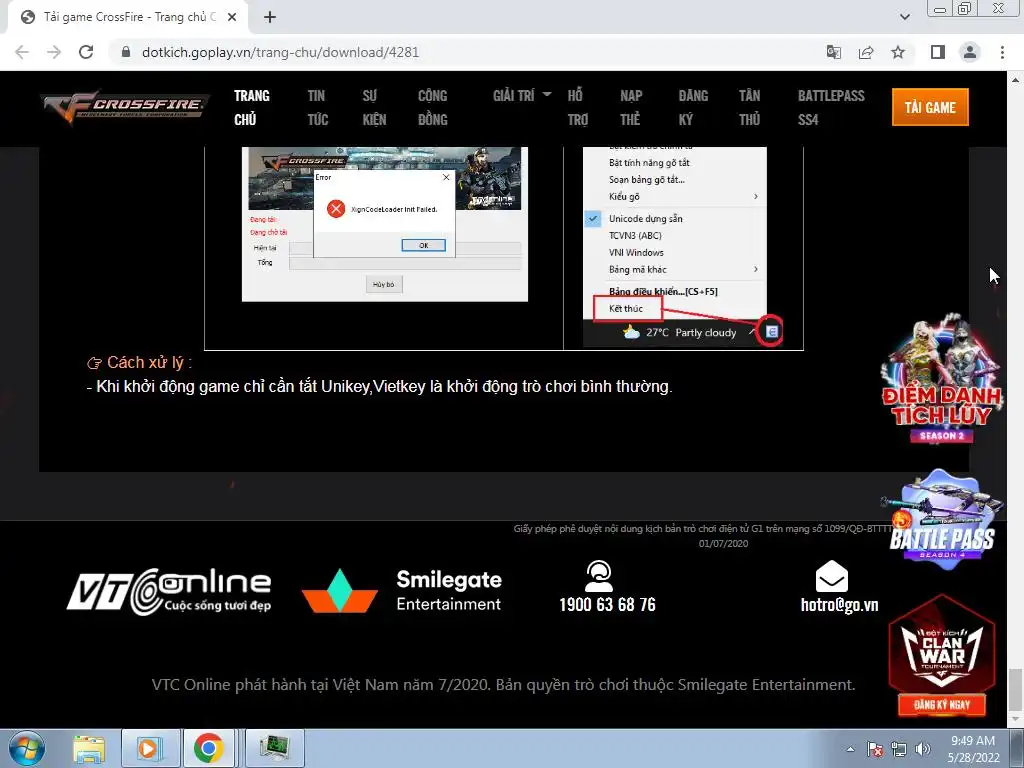The height and width of the screenshot is (768, 1024).
Task: Go back with the browser back arrow
Action: point(22,52)
